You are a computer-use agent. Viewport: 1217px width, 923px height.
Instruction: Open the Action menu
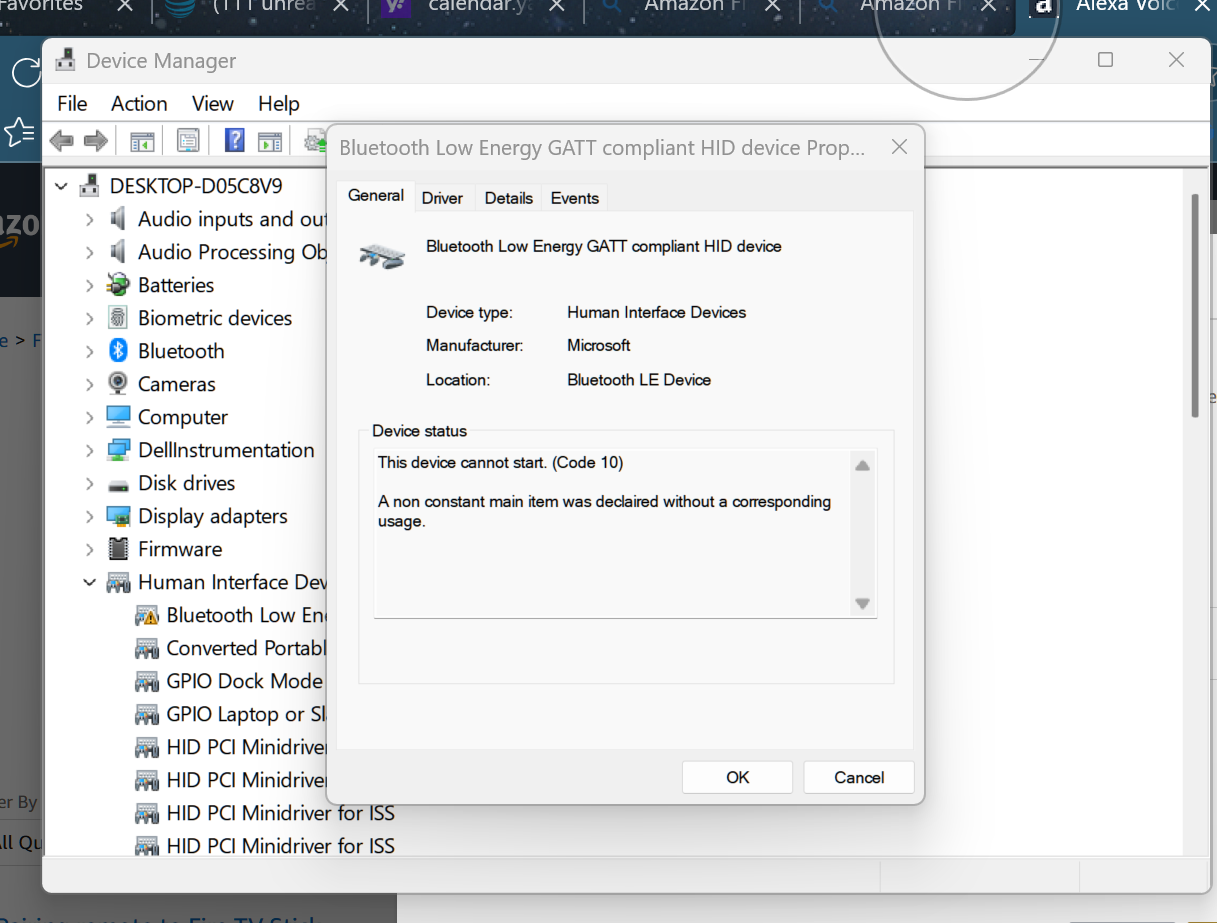139,103
